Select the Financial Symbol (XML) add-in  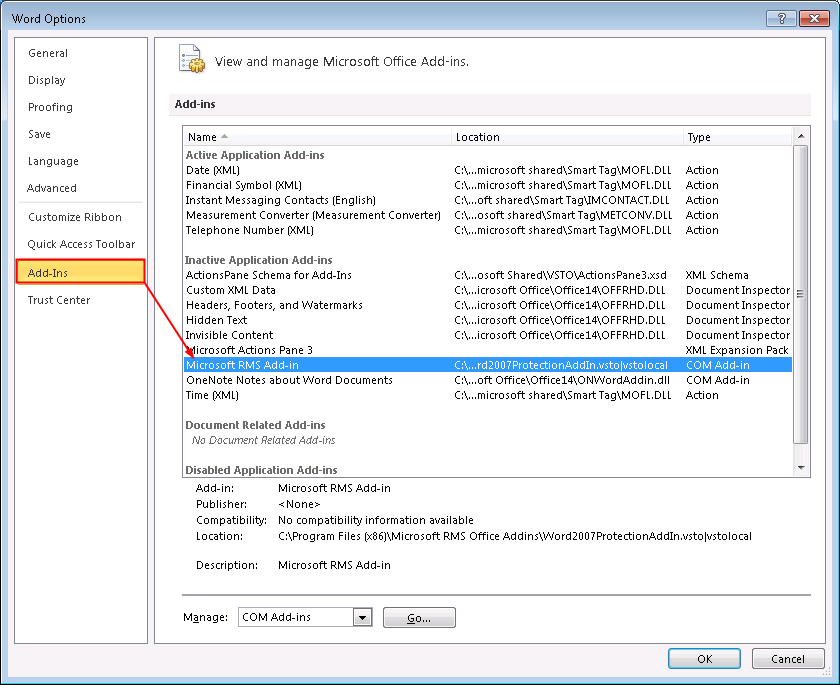click(488, 185)
